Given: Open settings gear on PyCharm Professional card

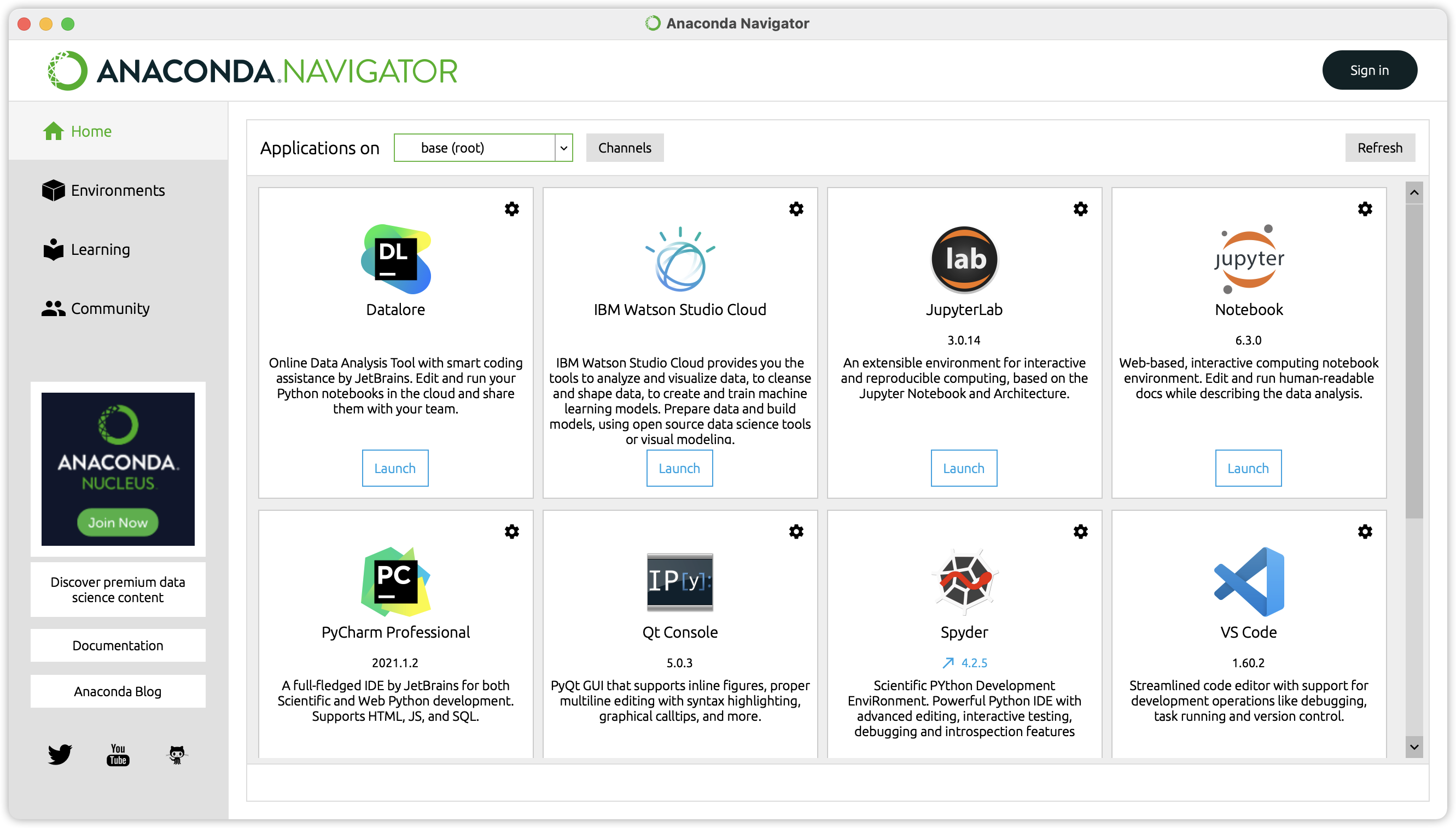Looking at the screenshot, I should (x=512, y=532).
